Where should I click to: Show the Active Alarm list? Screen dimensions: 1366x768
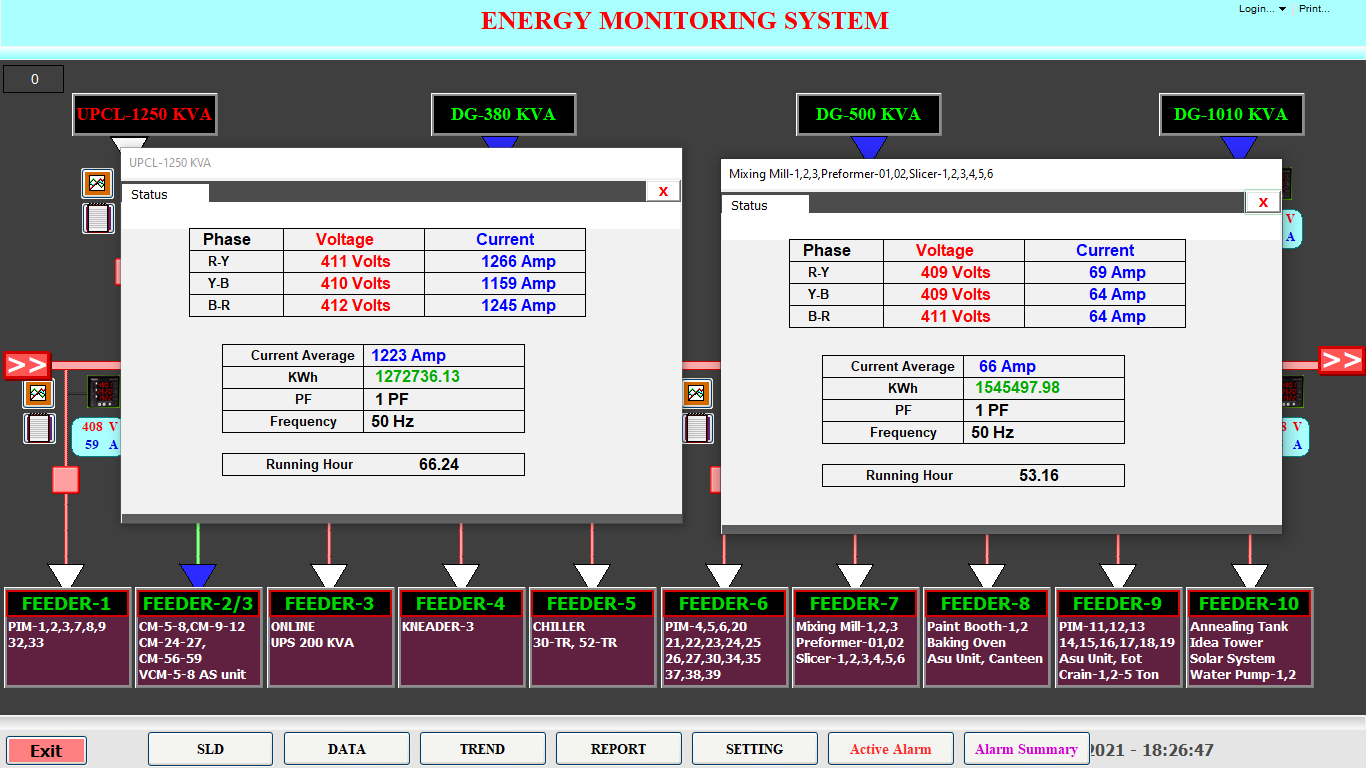click(x=890, y=749)
